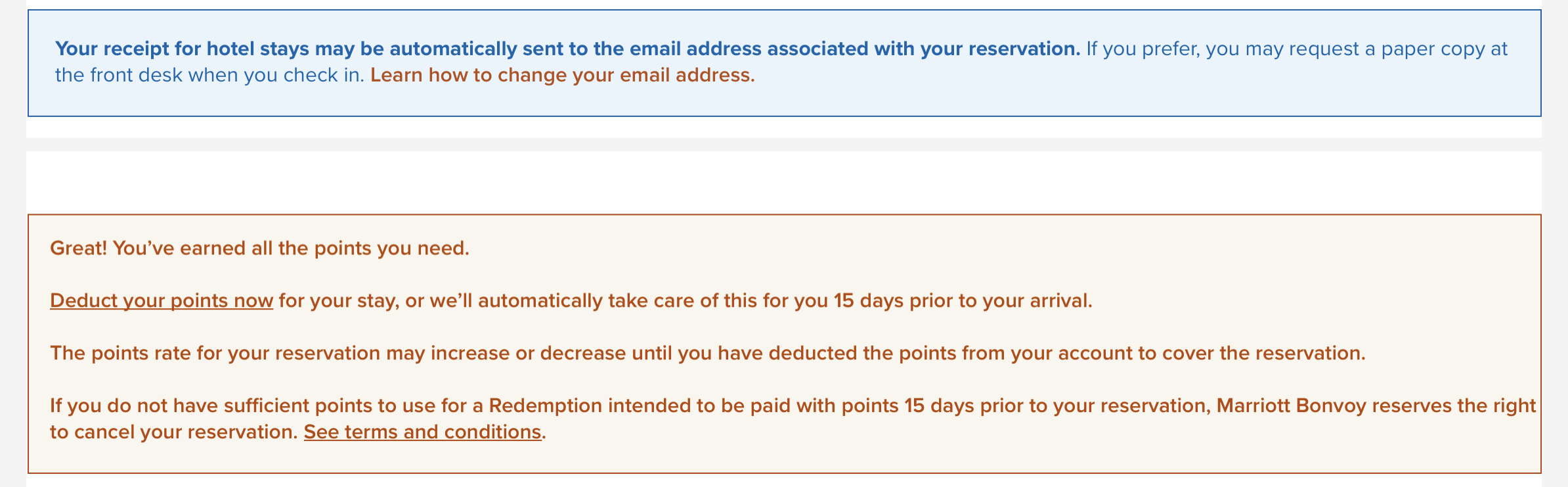
Task: Open 'Learn how to change your email address' link
Action: (x=563, y=75)
